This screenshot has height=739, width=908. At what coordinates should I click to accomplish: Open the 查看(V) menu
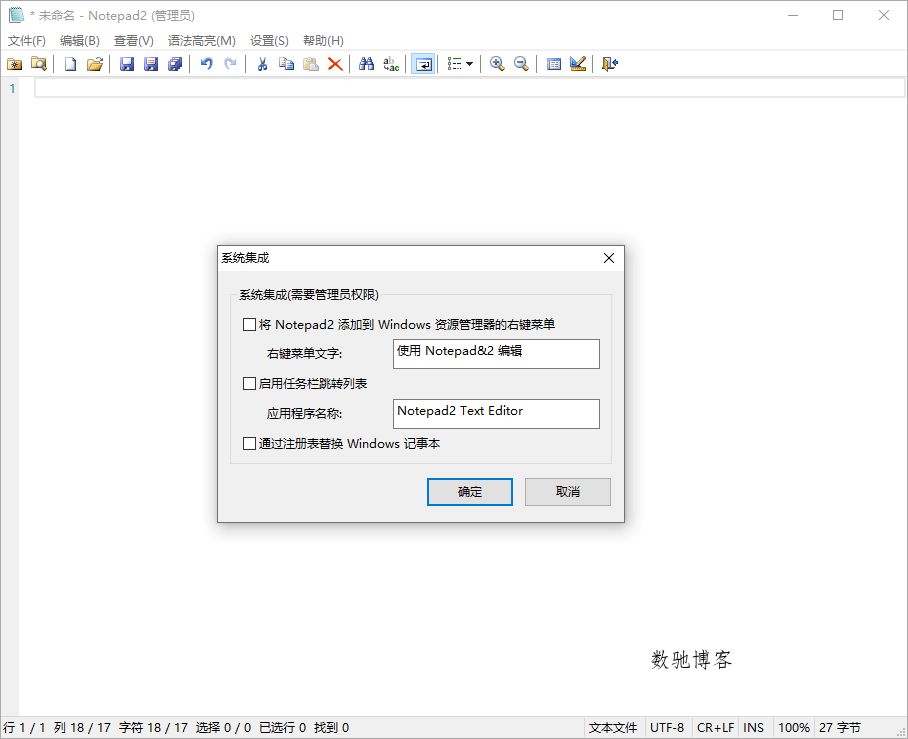134,41
